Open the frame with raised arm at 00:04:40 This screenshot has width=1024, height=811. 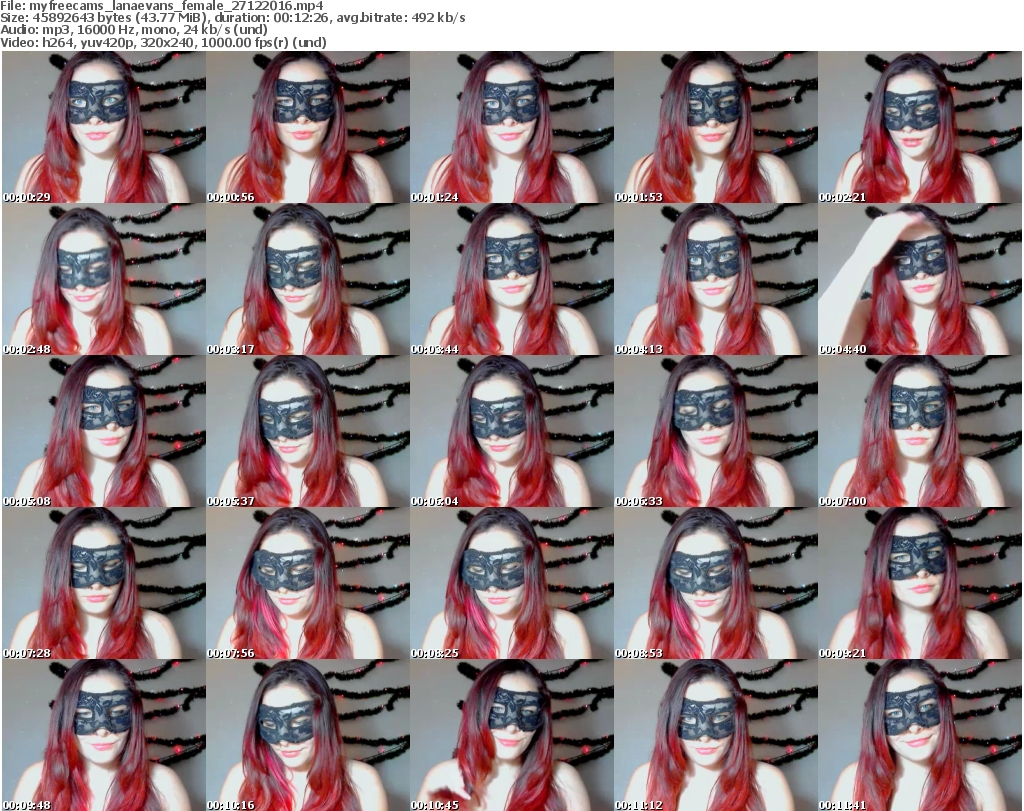point(919,280)
